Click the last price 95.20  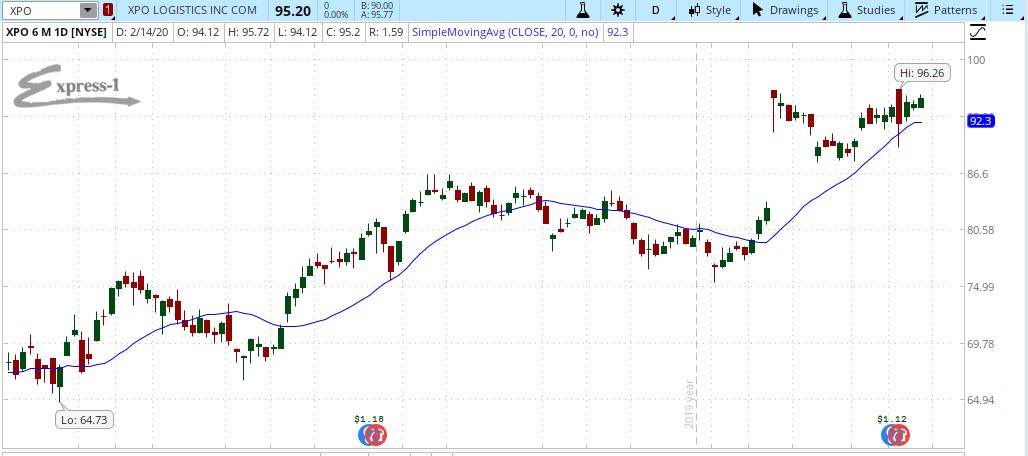point(292,11)
